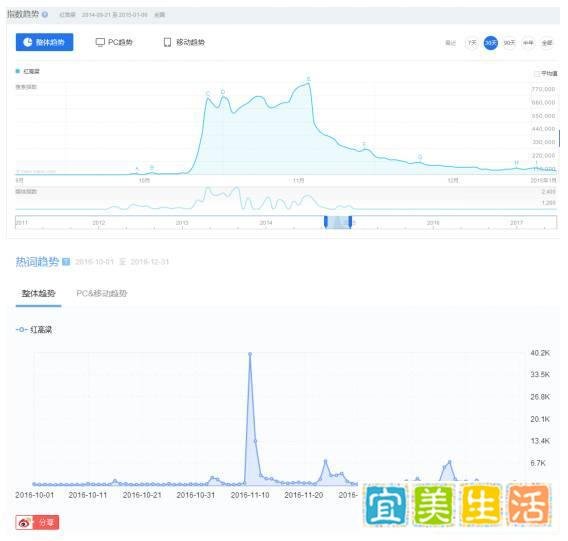
Task: Click the 2016-10-21 axis date label
Action: (142, 495)
